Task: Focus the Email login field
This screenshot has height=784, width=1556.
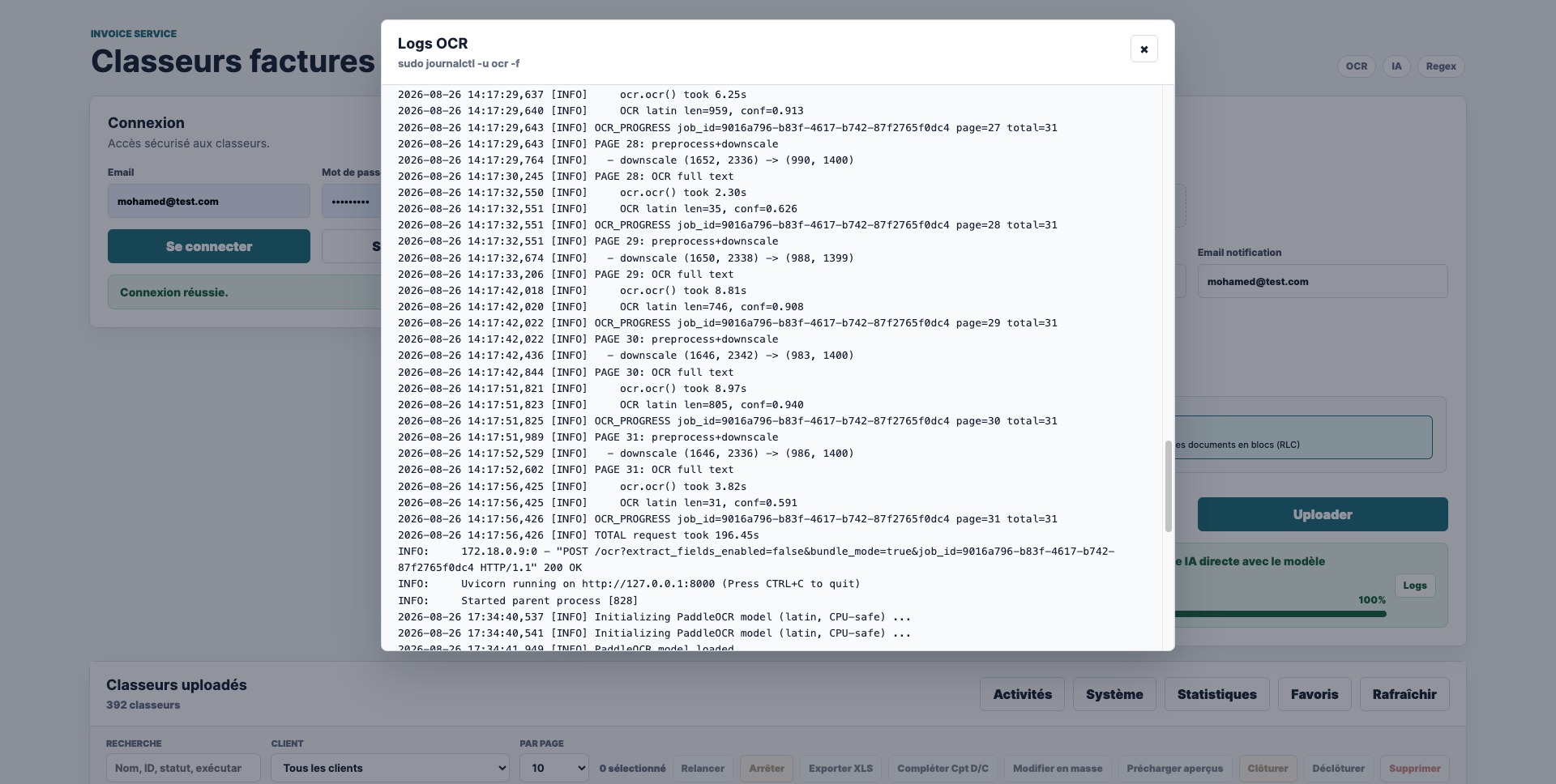Action: (209, 201)
